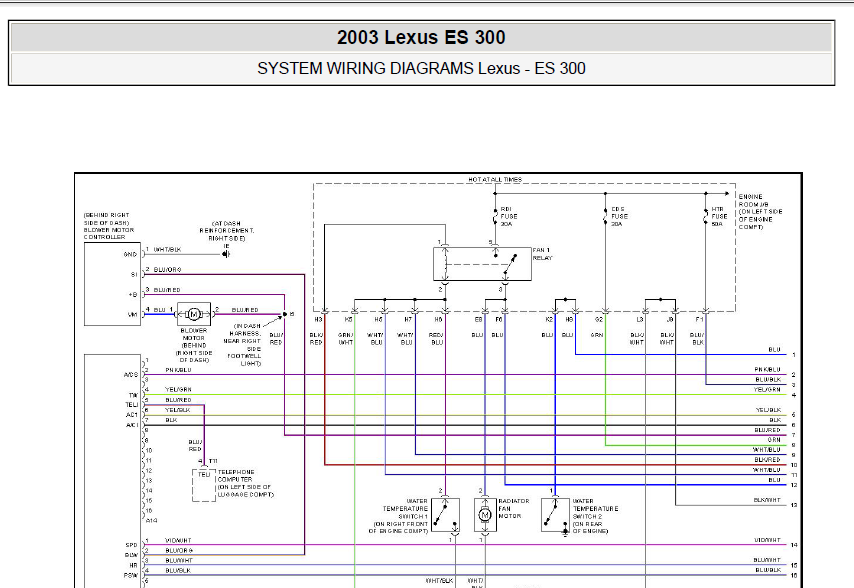The image size is (854, 588).
Task: Click the telephone computer TEL box
Action: pos(204,485)
